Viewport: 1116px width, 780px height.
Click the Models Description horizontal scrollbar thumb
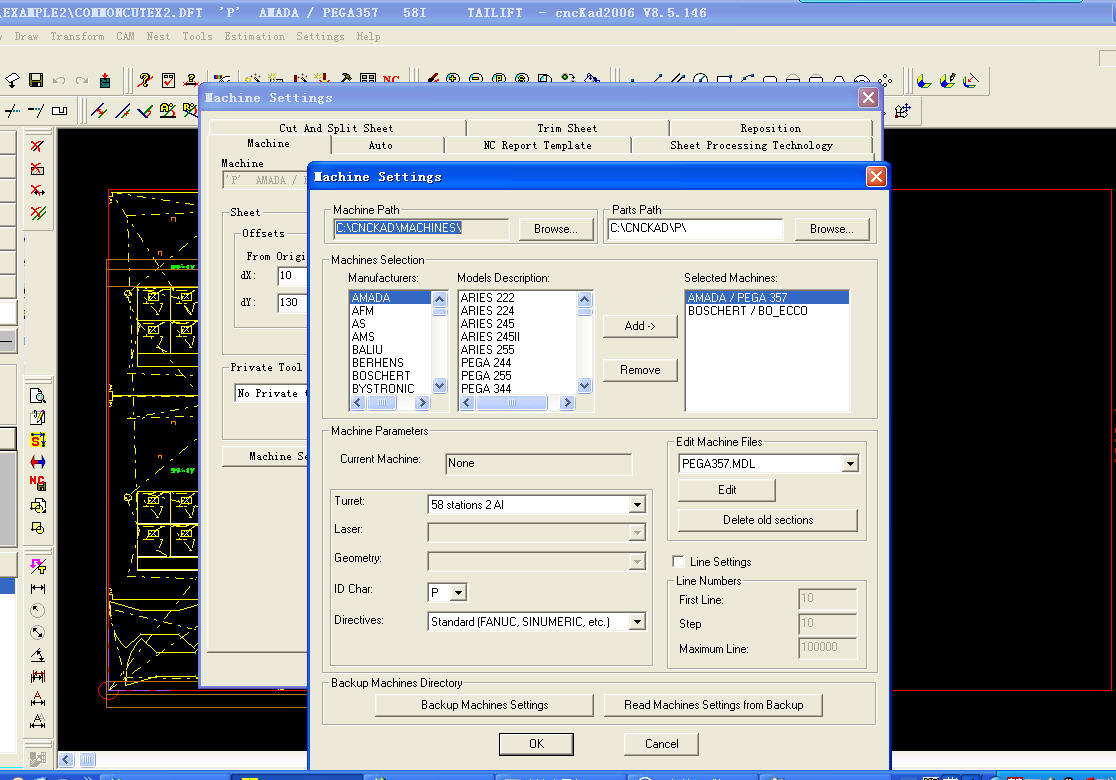(x=512, y=403)
